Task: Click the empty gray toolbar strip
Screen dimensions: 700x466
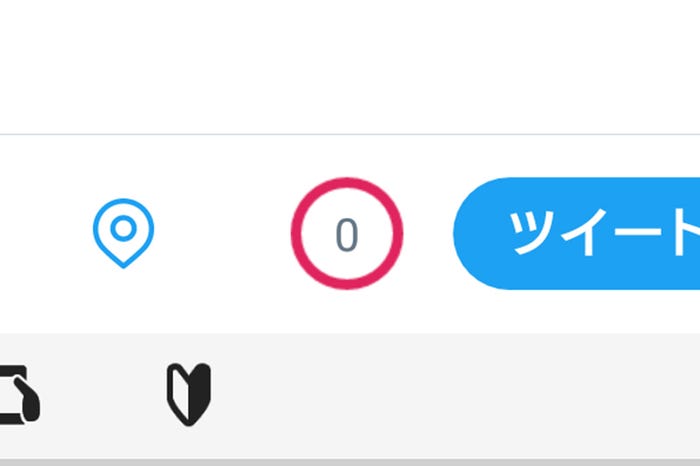Action: point(450,395)
